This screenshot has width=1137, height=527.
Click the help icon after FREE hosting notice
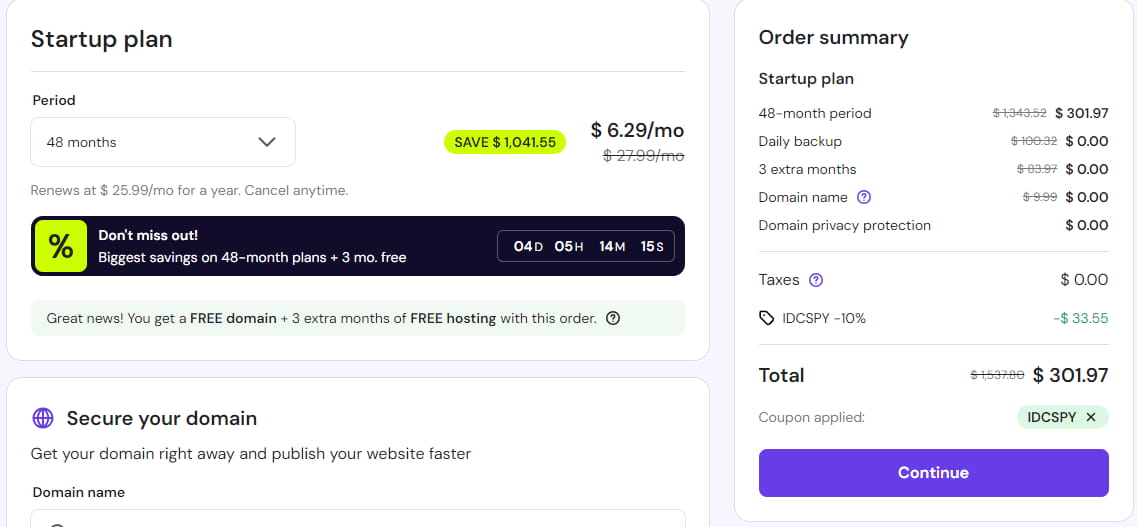coord(613,319)
